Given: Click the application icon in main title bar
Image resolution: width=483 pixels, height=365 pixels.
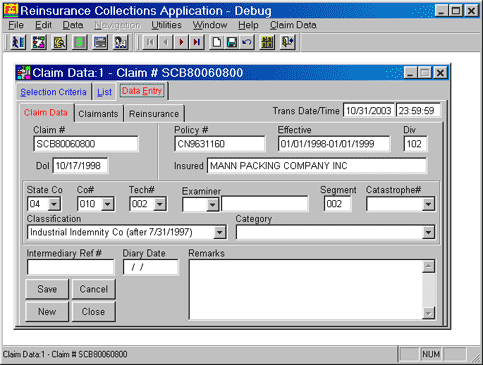Looking at the screenshot, I should (x=11, y=10).
